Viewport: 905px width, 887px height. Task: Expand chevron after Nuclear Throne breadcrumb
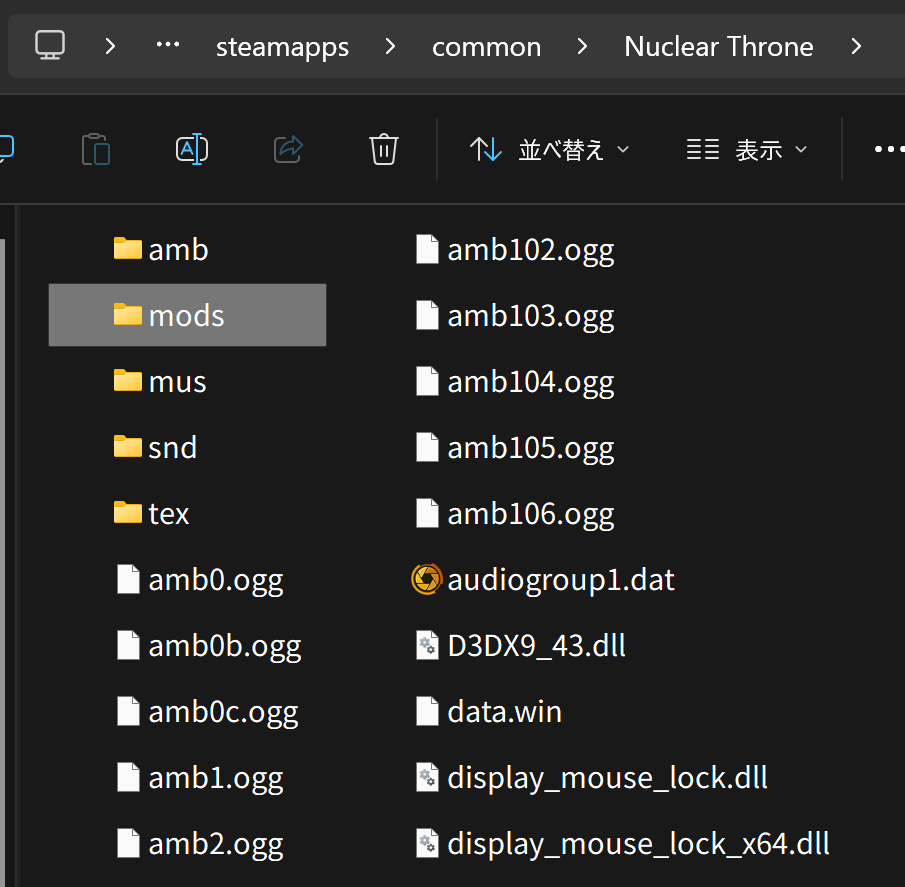click(x=855, y=46)
